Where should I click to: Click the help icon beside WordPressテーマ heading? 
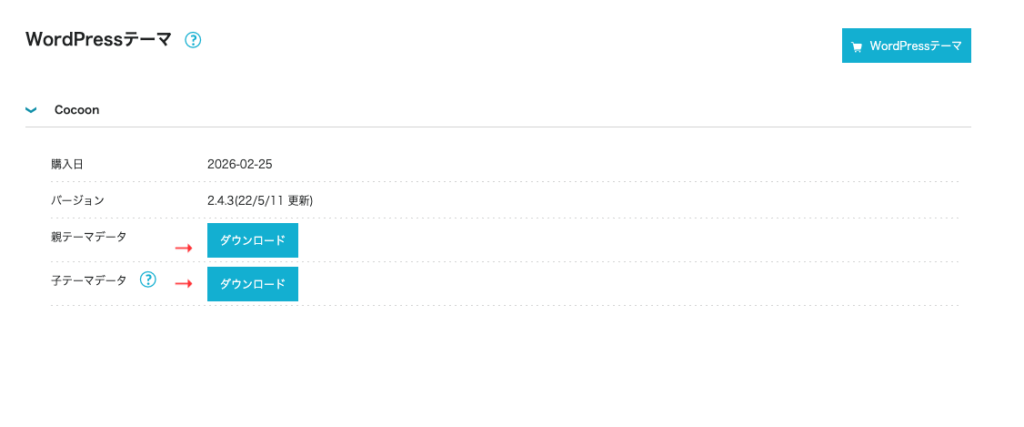(194, 40)
